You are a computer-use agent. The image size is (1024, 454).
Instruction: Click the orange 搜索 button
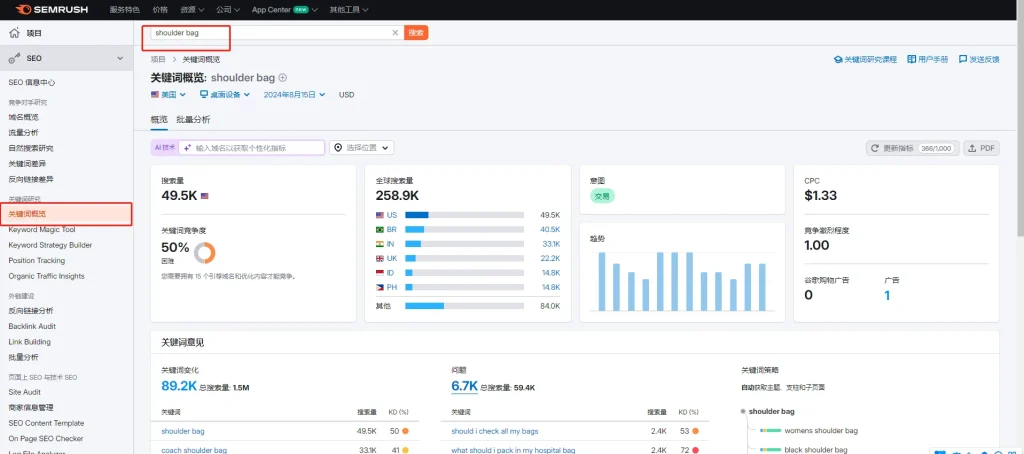416,33
